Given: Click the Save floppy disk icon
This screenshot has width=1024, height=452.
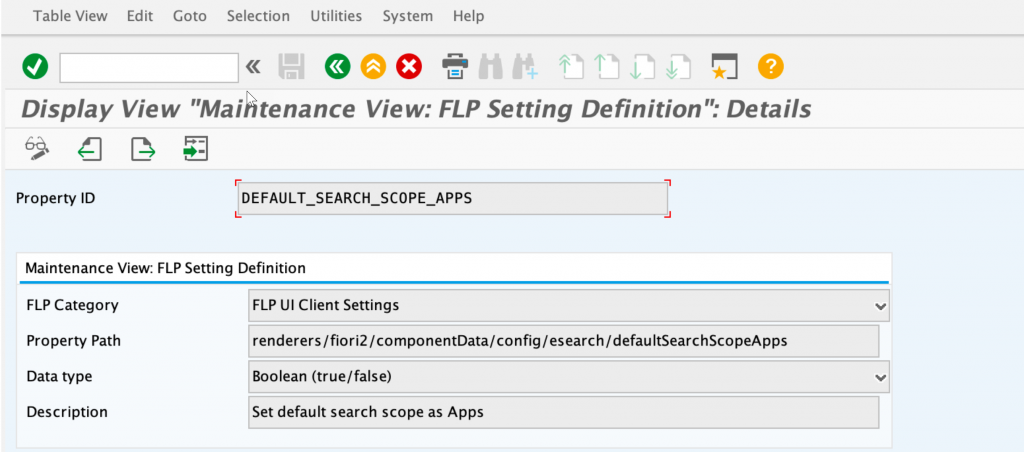Looking at the screenshot, I should pos(291,67).
